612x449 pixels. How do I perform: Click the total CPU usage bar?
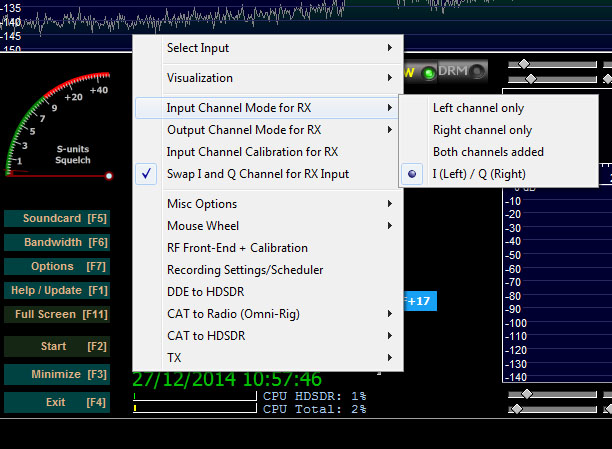(195, 408)
